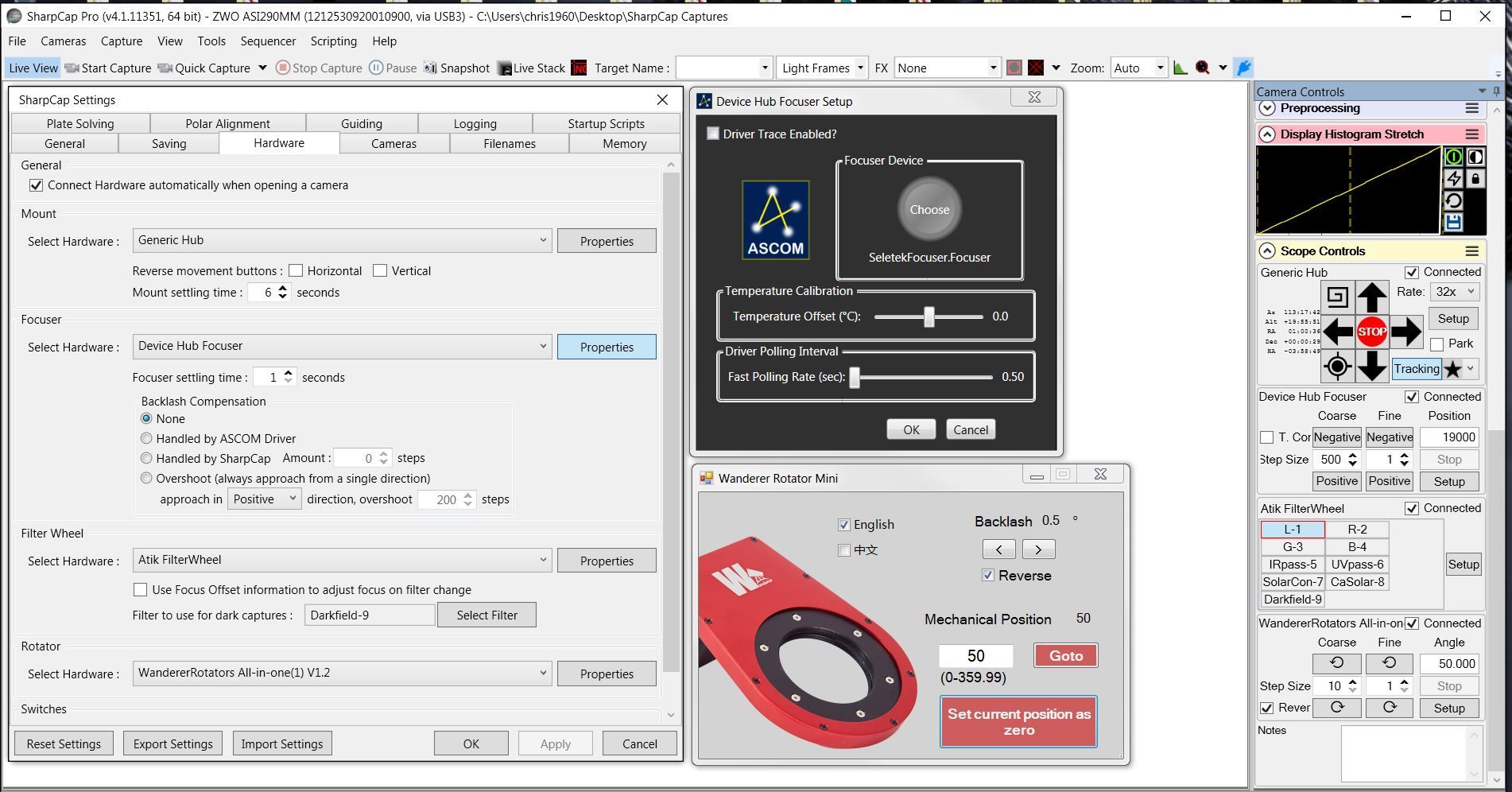Viewport: 1512px width, 792px height.
Task: Move the mount left with the left arrow
Action: pyautogui.click(x=1338, y=332)
